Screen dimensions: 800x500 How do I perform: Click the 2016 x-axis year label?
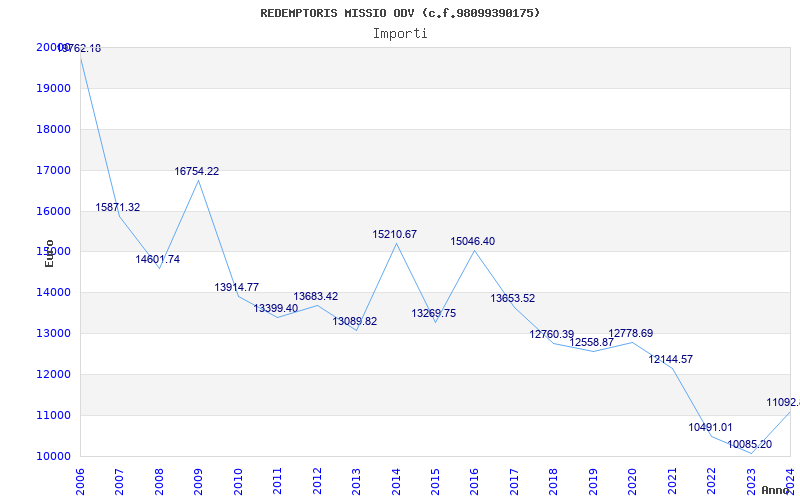474,482
